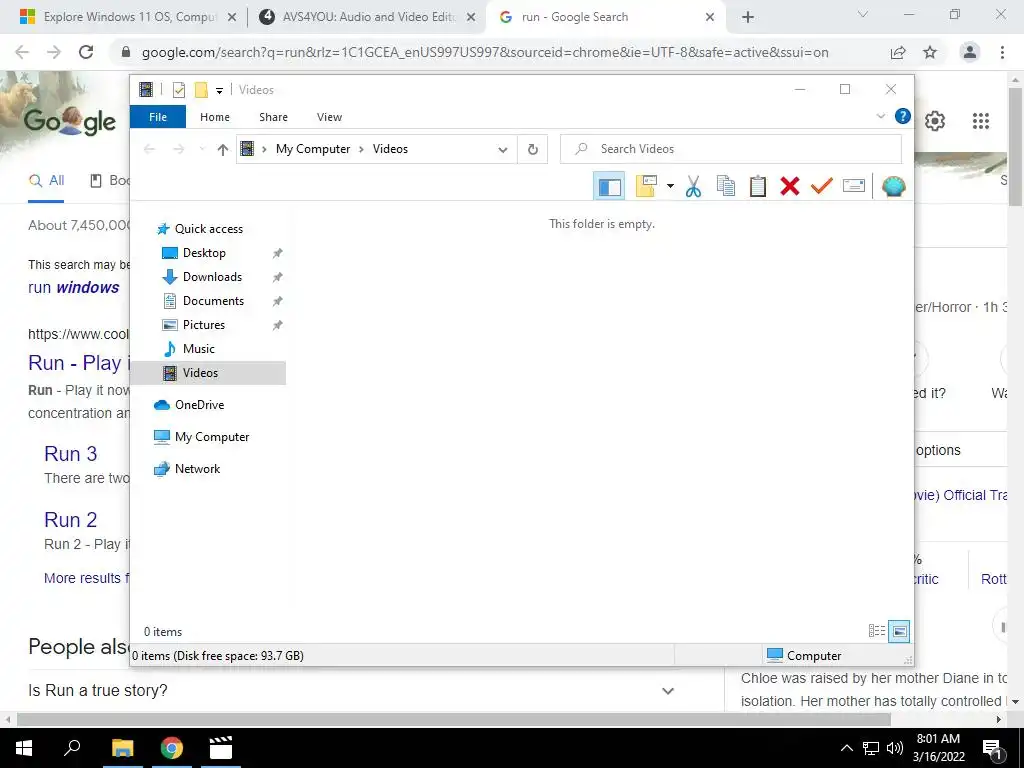The width and height of the screenshot is (1024, 768).
Task: Reload the Chrome page
Action: coord(86,52)
